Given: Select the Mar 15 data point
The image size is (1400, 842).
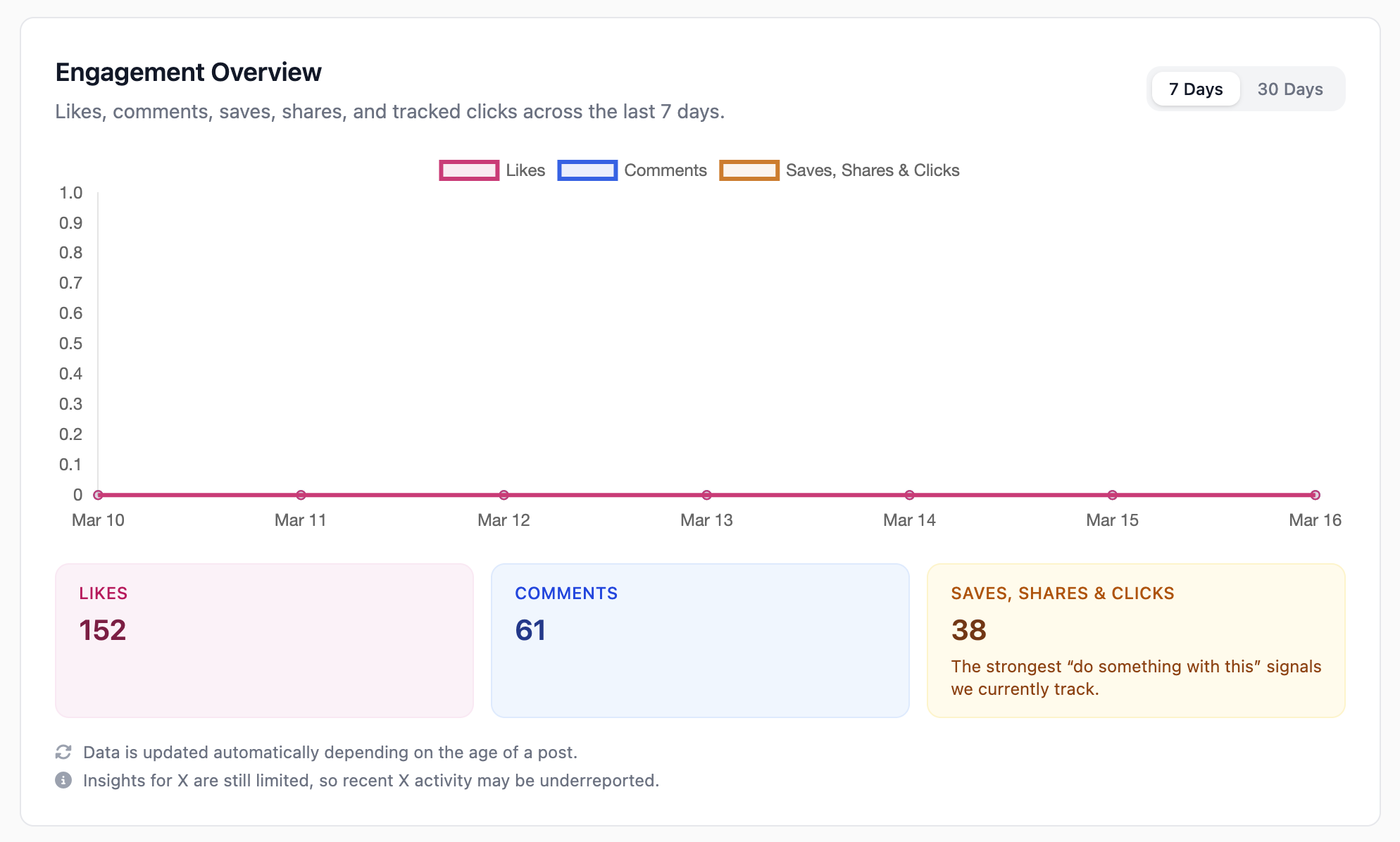Looking at the screenshot, I should pyautogui.click(x=1112, y=495).
